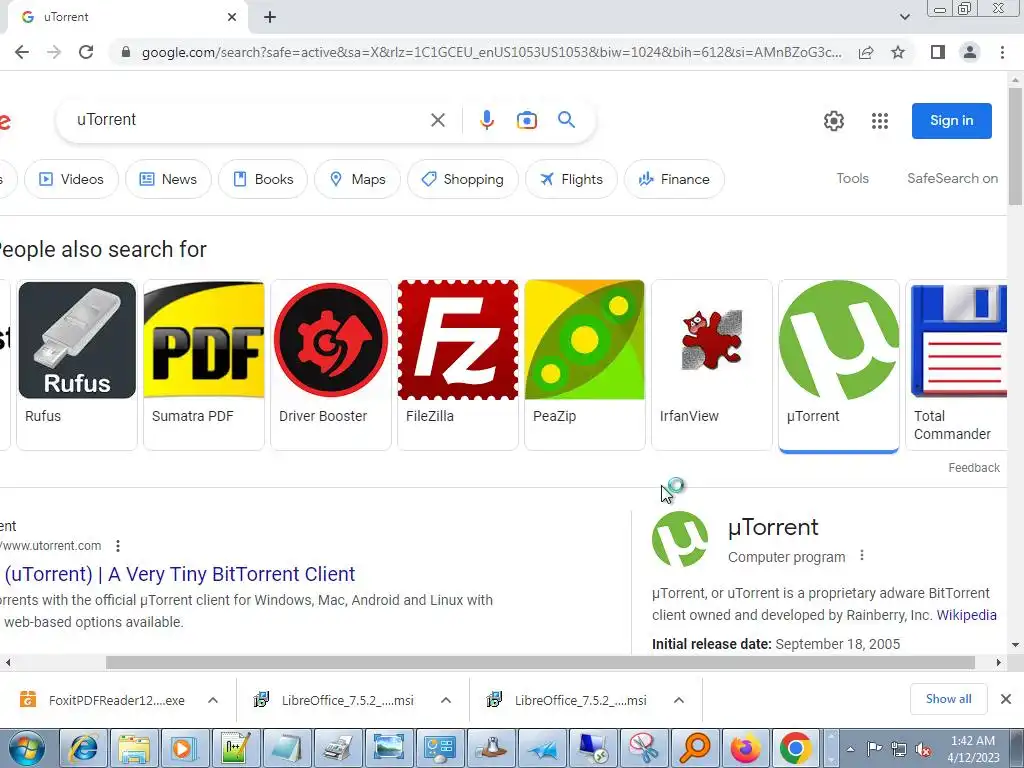Open the Windows Start menu
The height and width of the screenshot is (768, 1024).
[27, 748]
